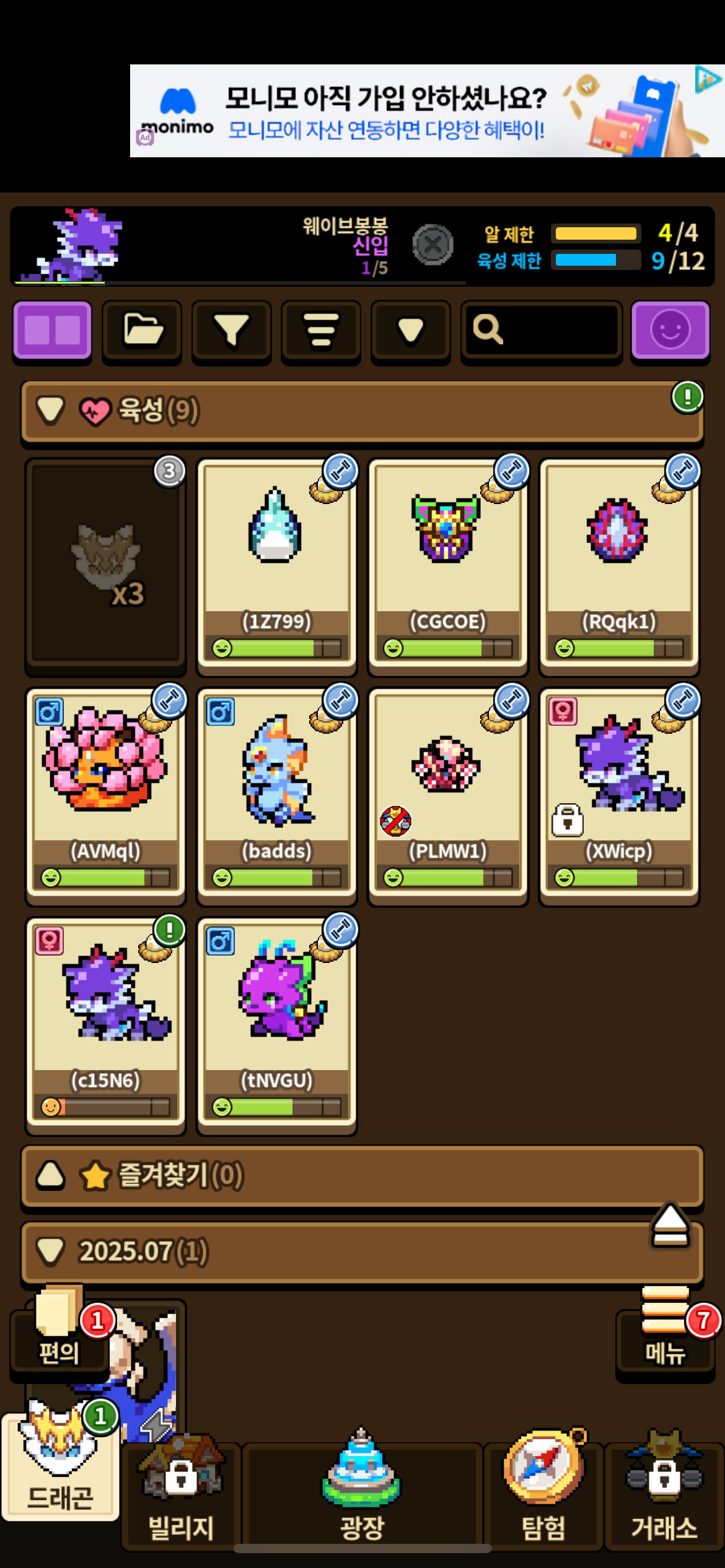
Task: Toggle the lock icon on XWicp dragon card
Action: click(567, 821)
